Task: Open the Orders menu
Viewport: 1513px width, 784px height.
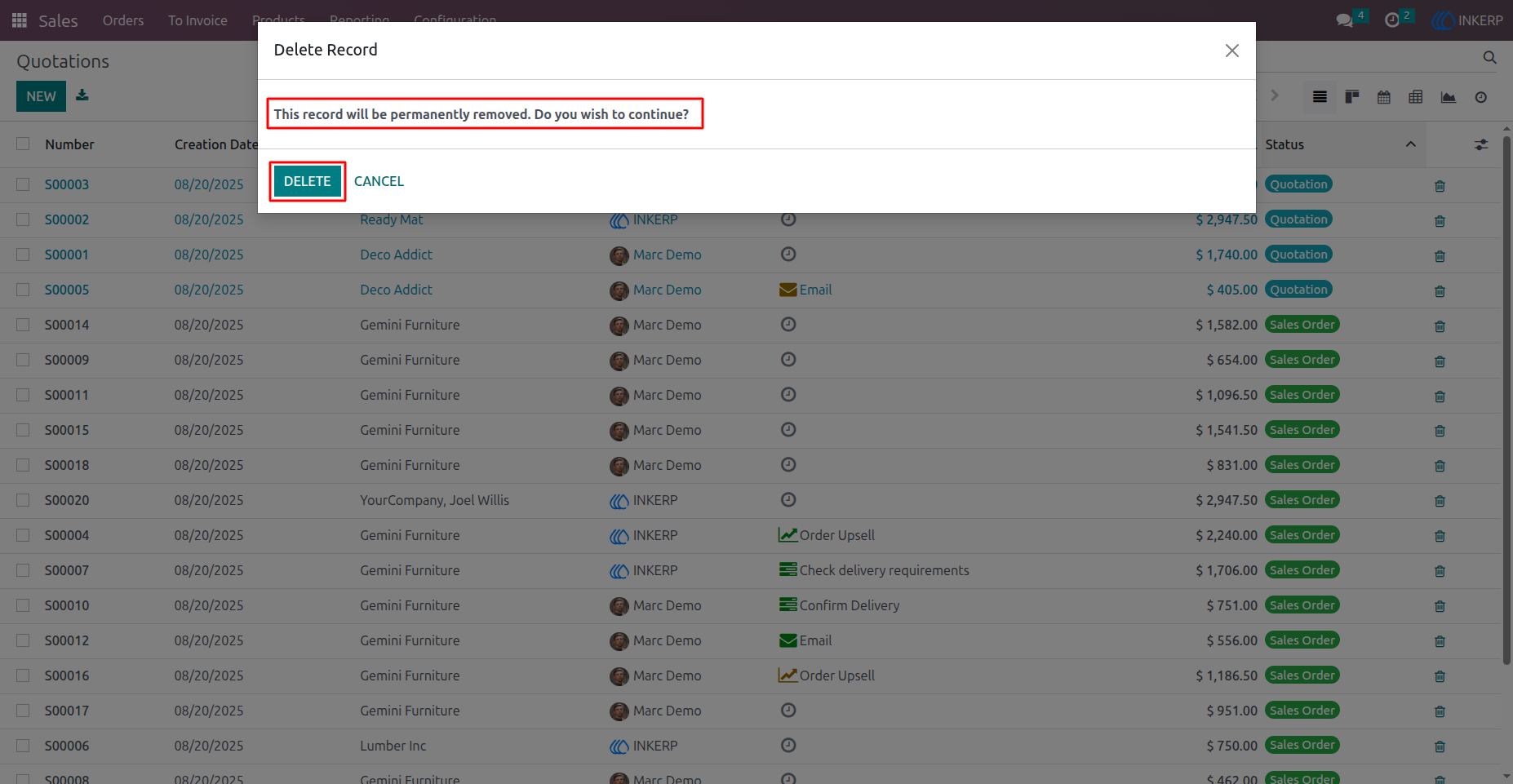Action: click(x=123, y=20)
